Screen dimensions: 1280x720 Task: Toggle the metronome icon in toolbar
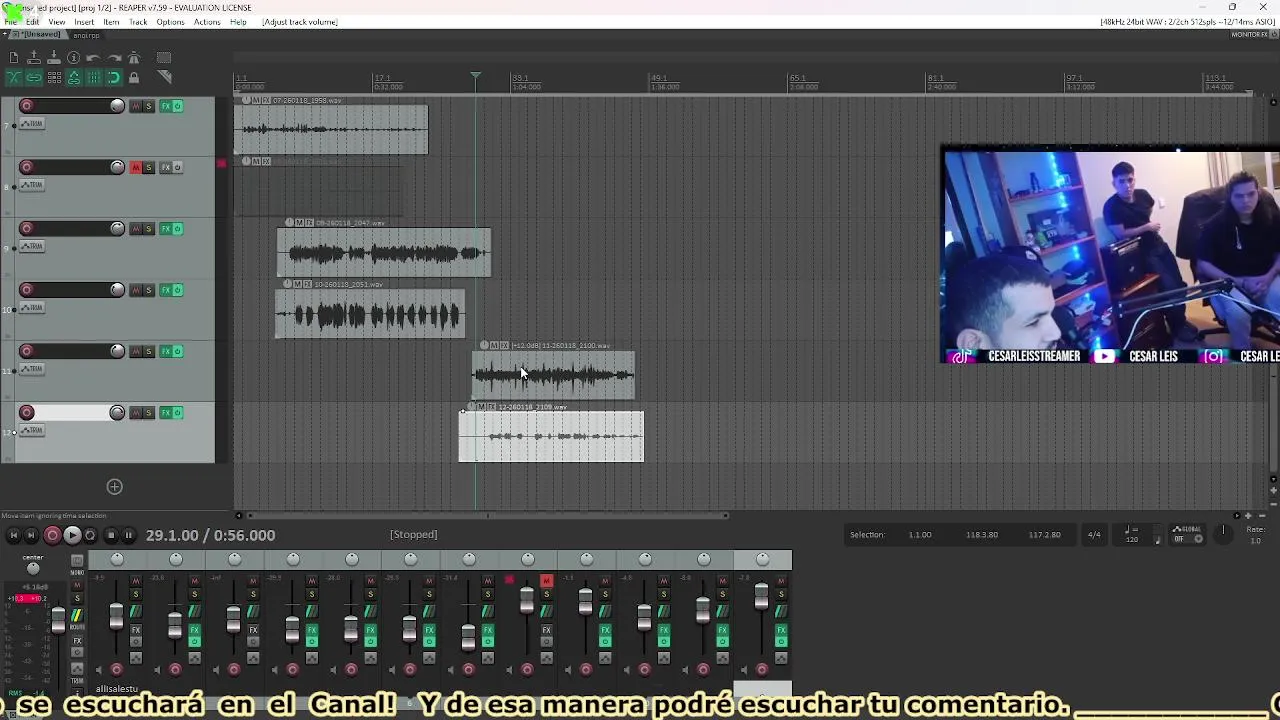[134, 58]
